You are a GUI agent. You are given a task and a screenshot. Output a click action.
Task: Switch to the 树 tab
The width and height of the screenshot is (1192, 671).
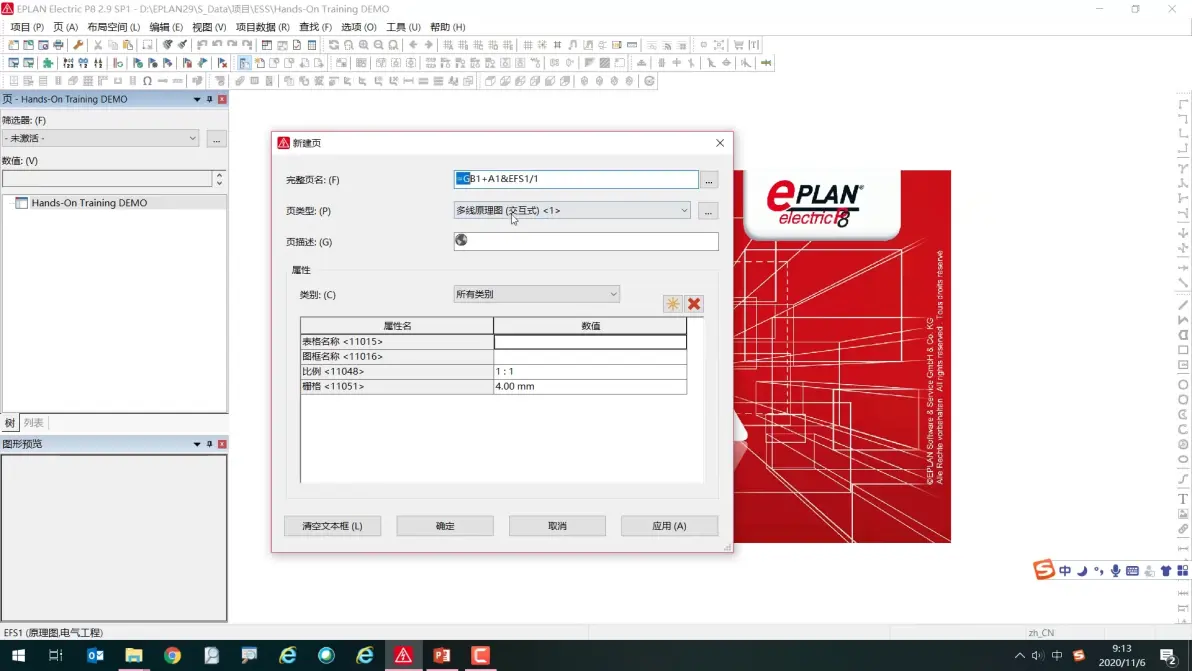click(x=10, y=423)
